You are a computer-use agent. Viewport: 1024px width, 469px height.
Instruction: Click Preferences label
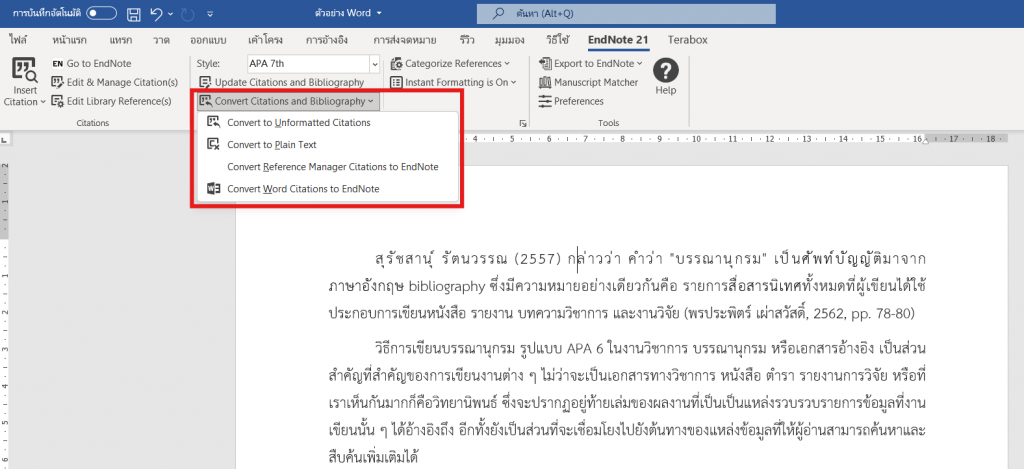coord(579,101)
